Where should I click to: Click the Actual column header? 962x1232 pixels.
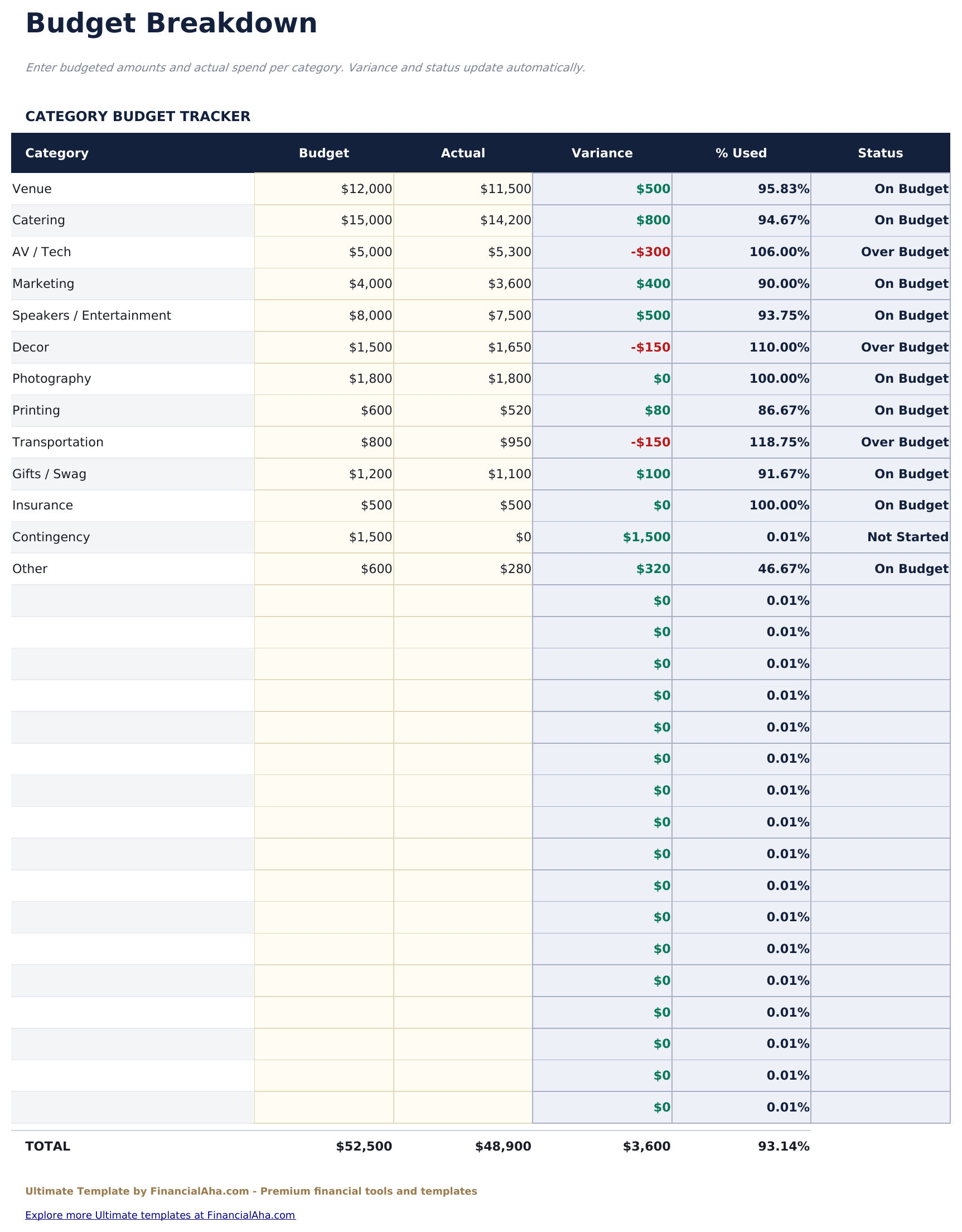coord(462,152)
